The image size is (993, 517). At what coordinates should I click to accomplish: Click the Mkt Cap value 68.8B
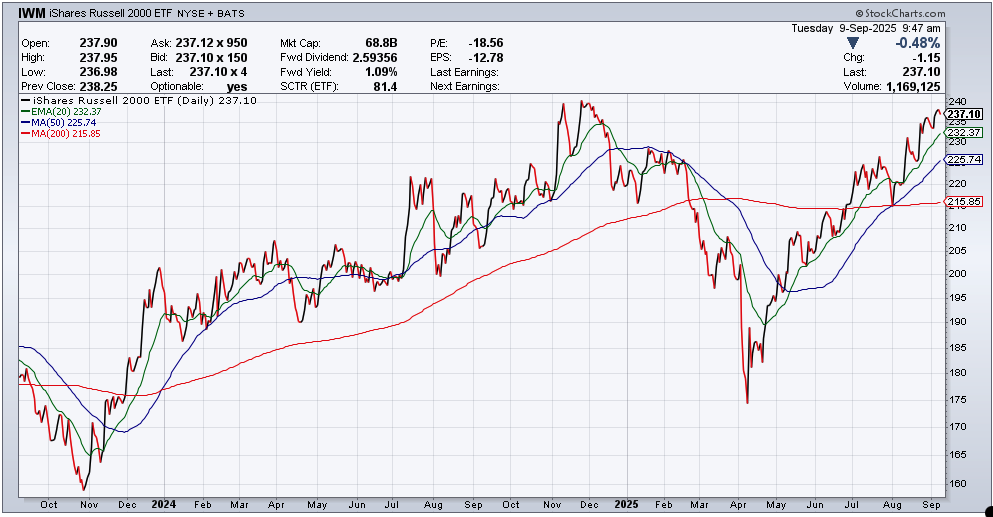(380, 43)
